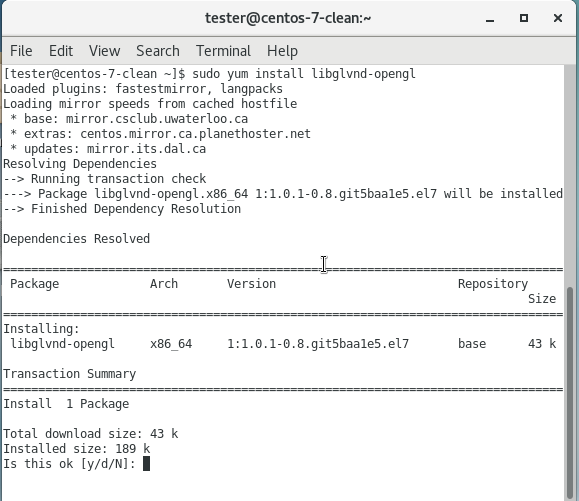This screenshot has height=501, width=579.
Task: Click the libglvnd-opengl package name in table
Action: click(62, 344)
